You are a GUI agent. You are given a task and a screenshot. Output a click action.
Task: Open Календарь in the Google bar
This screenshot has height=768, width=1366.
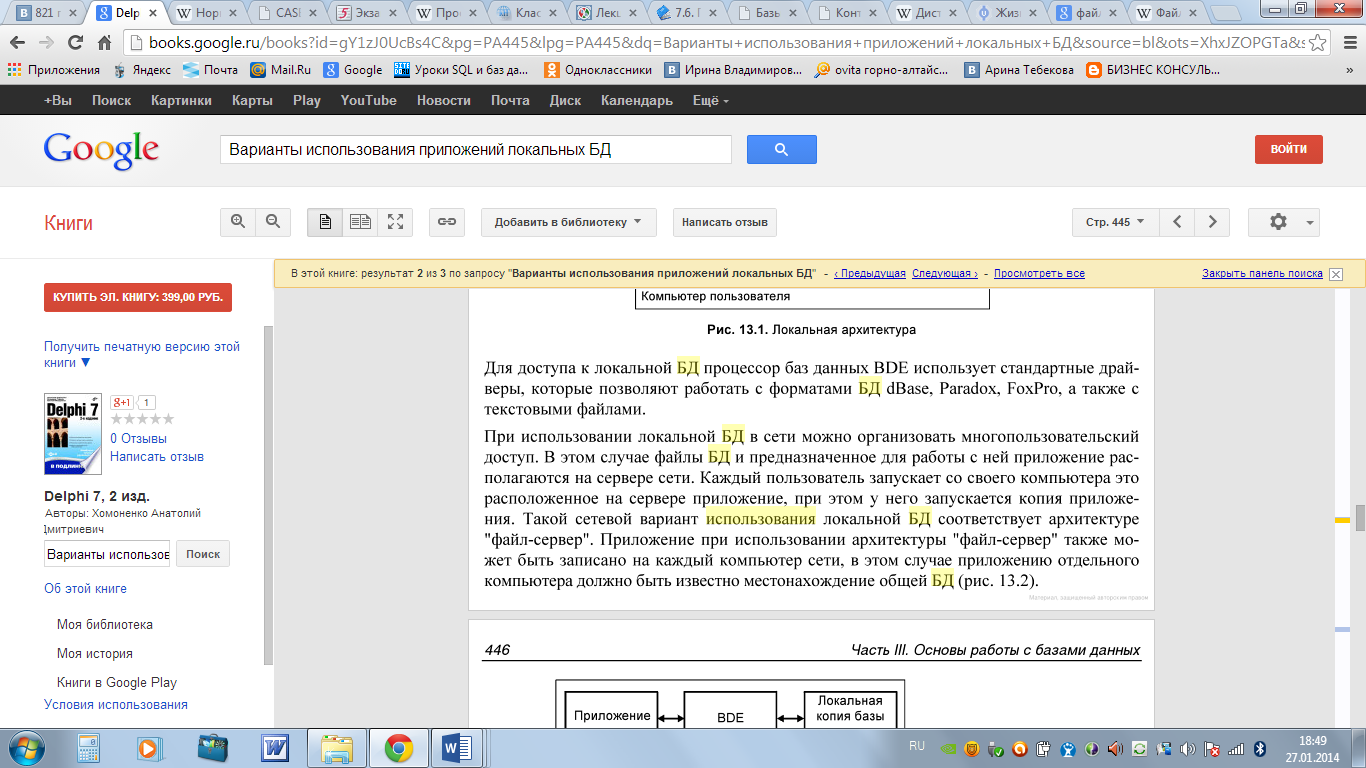coord(636,100)
